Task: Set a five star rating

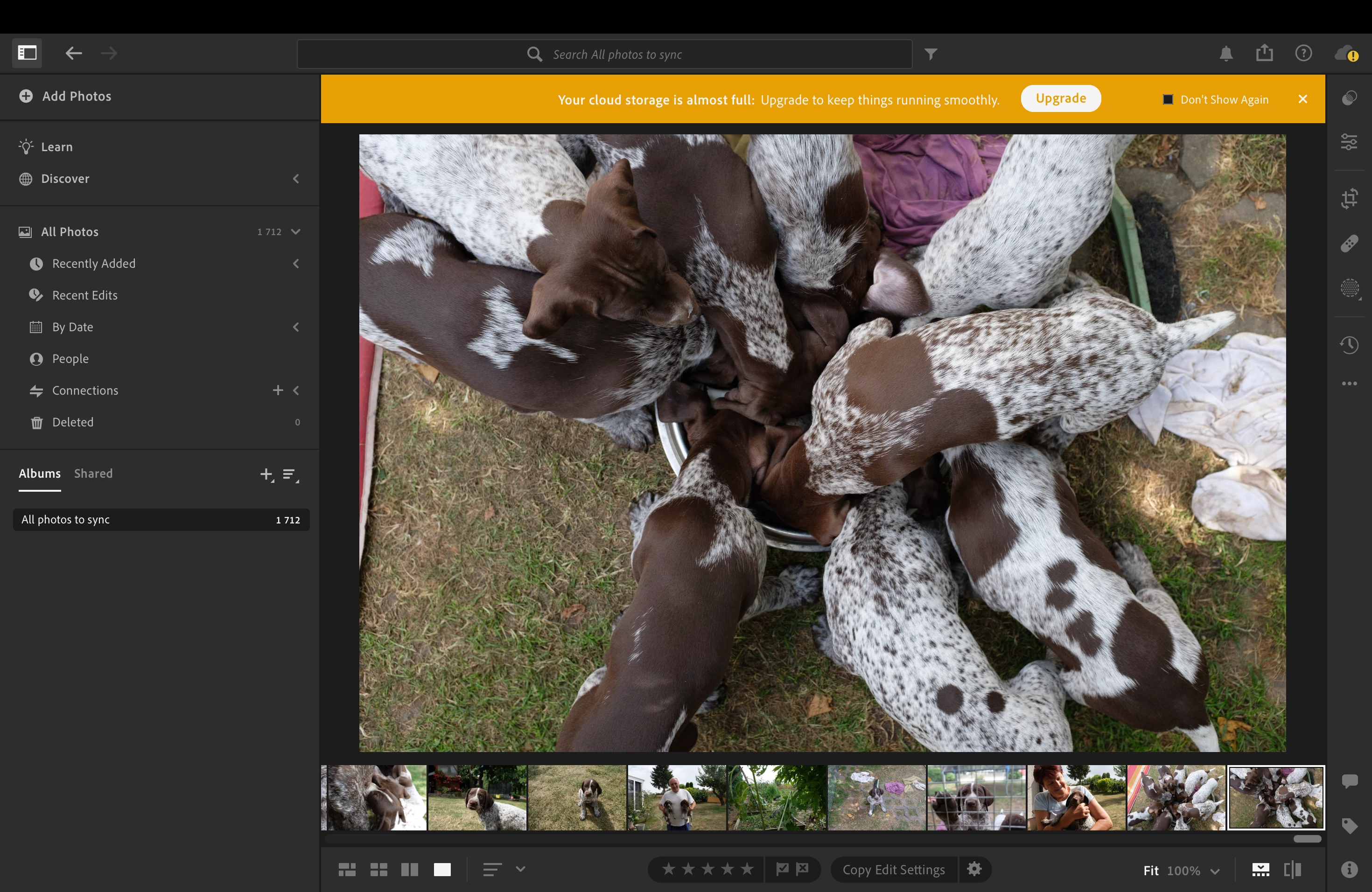Action: pos(747,869)
